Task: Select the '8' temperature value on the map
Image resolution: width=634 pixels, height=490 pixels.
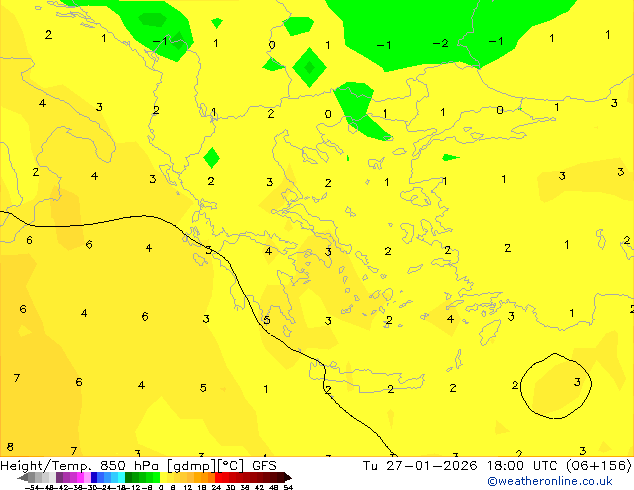Action: tap(10, 447)
